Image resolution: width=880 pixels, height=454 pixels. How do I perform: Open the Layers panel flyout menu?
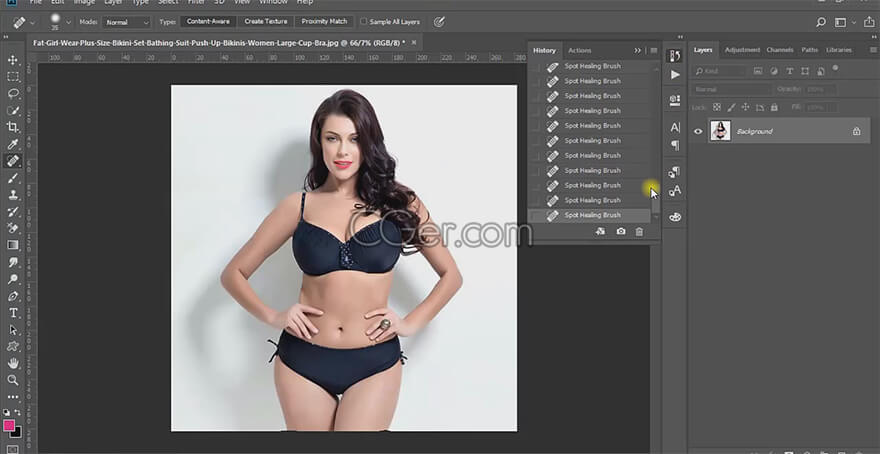873,50
